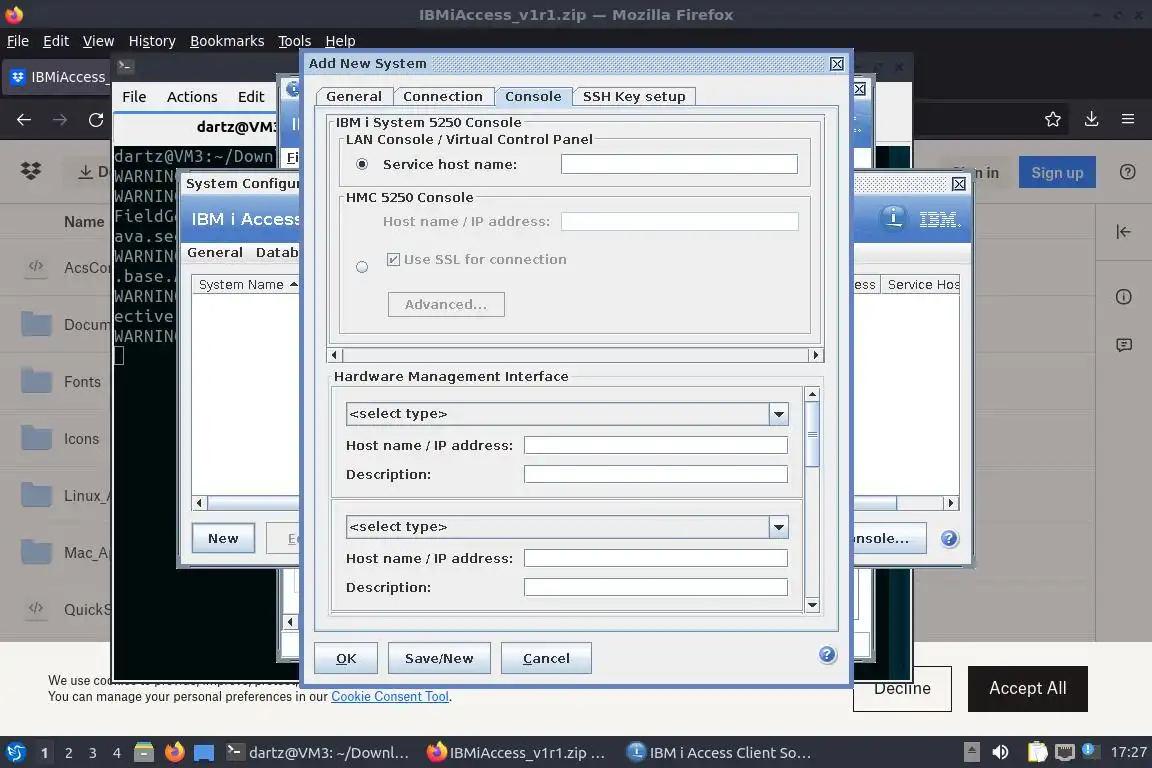Click Service host name field
This screenshot has height=768, width=1152.
coord(679,164)
